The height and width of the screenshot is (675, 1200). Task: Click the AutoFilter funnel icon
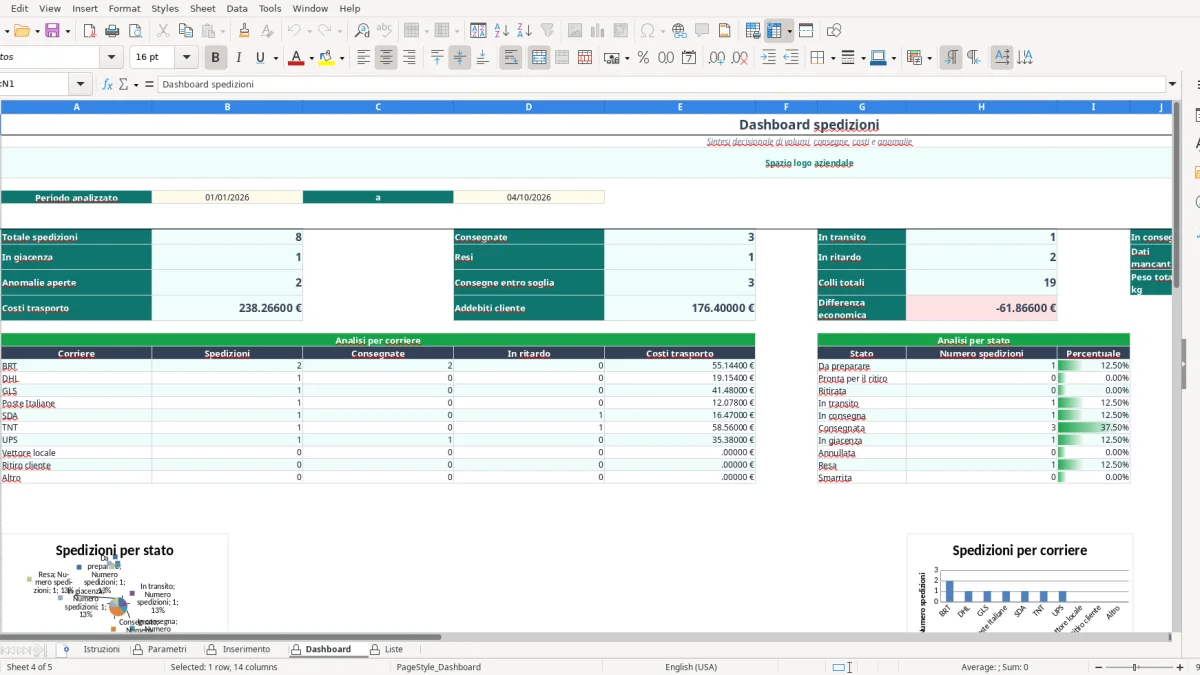(547, 31)
